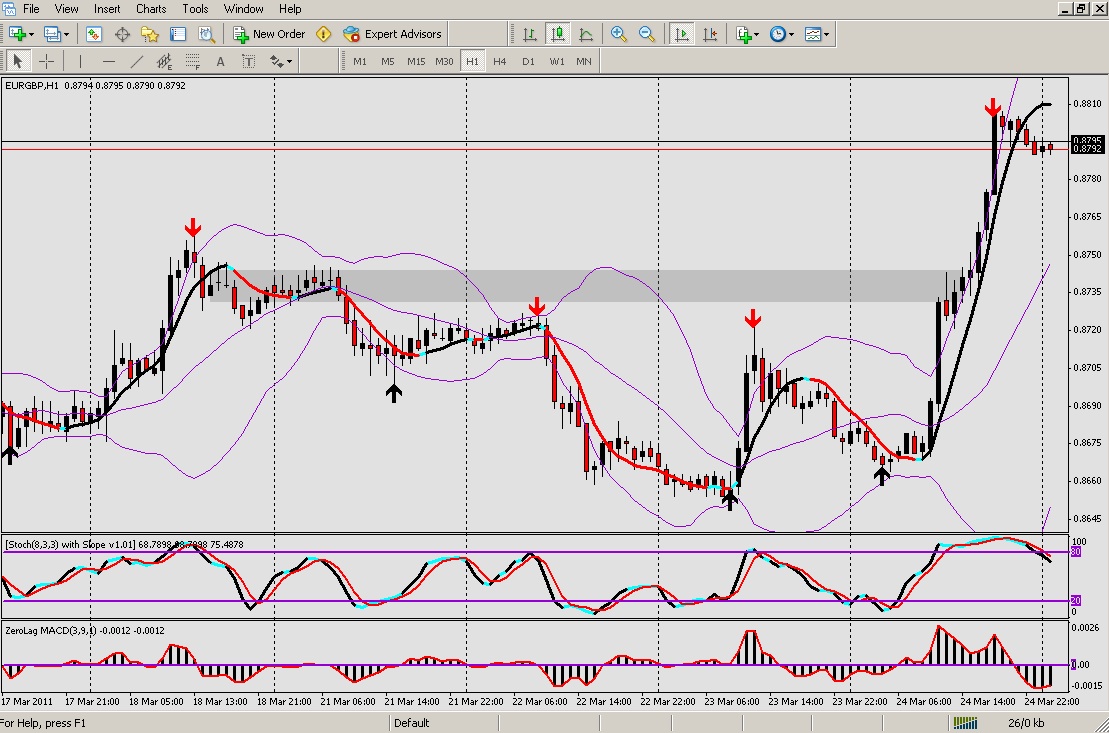Expand the Profiles dropdown arrow
1109x733 pixels.
(x=66, y=34)
